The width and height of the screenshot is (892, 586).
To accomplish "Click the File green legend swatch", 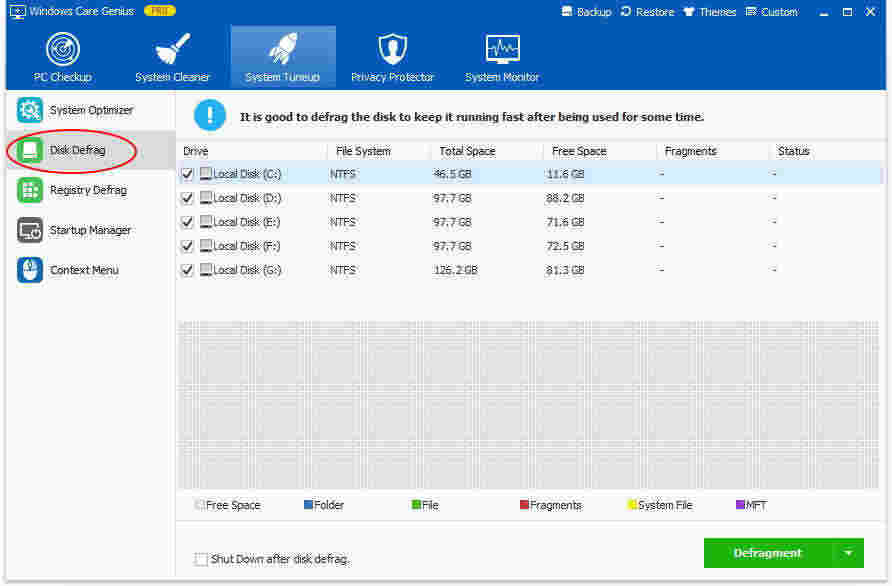I will (416, 505).
